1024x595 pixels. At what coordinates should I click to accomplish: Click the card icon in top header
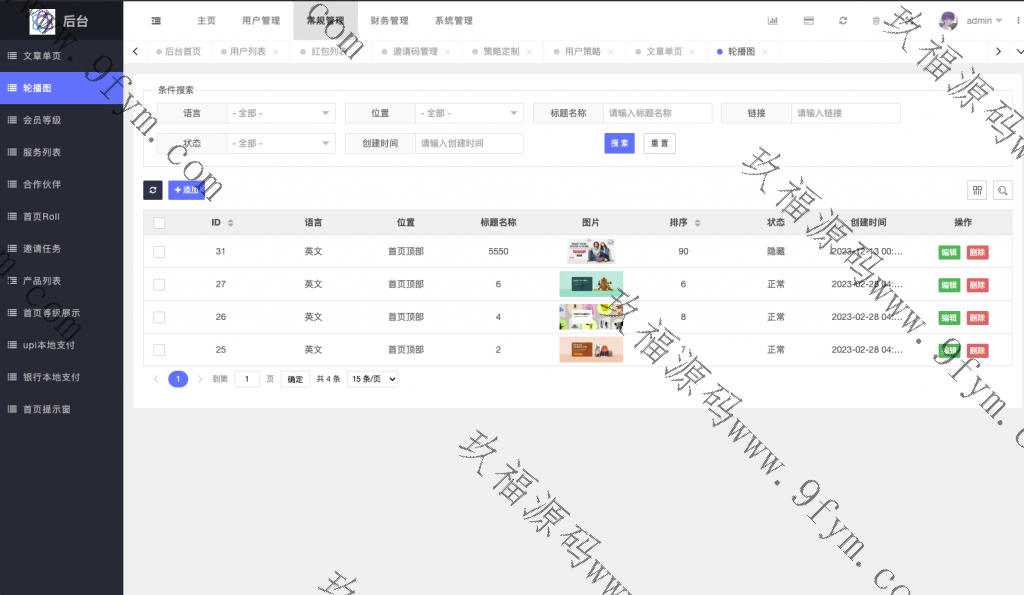click(808, 20)
